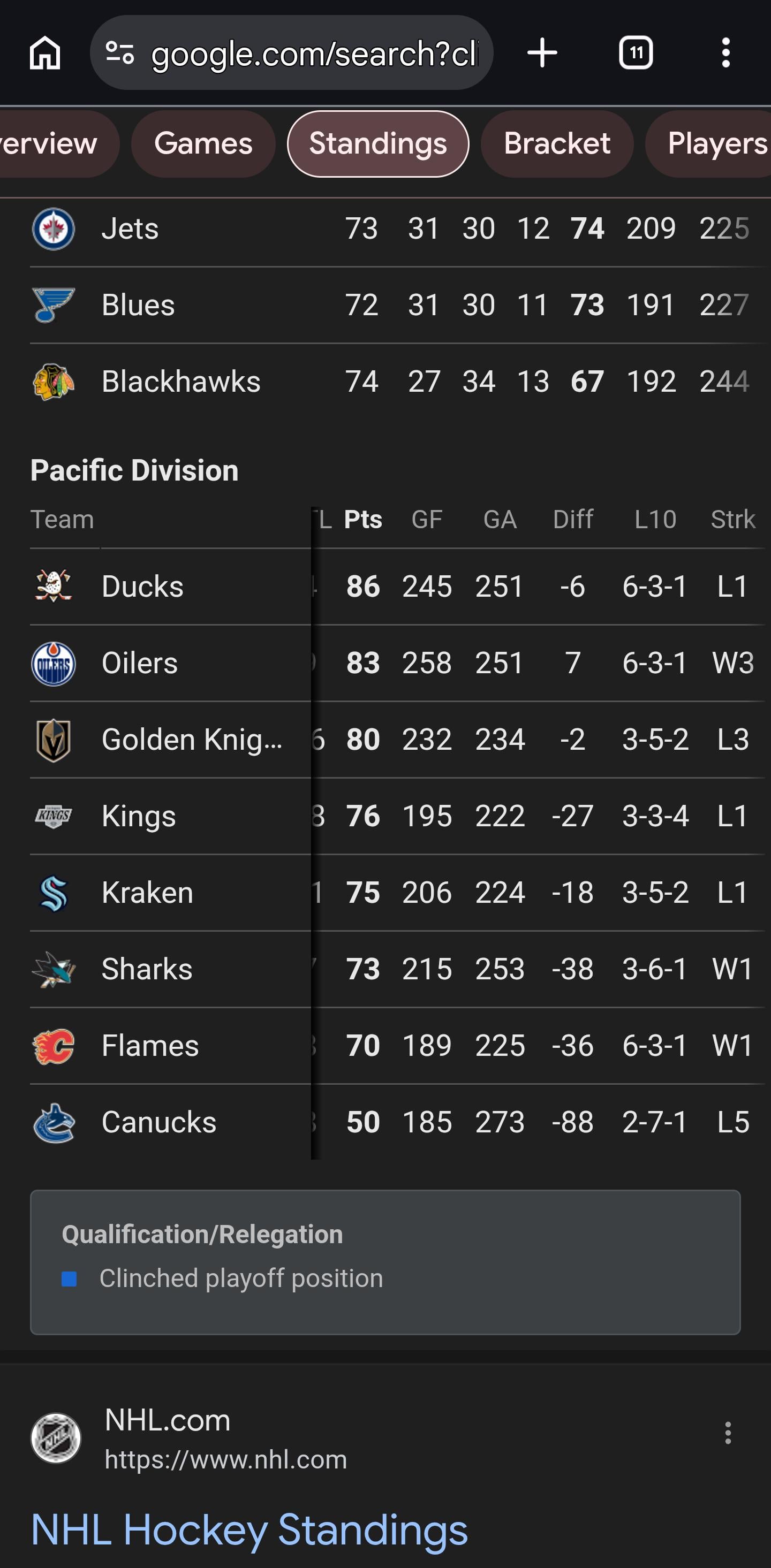Viewport: 771px width, 1568px height.
Task: Open the Ducks team row
Action: [x=142, y=587]
